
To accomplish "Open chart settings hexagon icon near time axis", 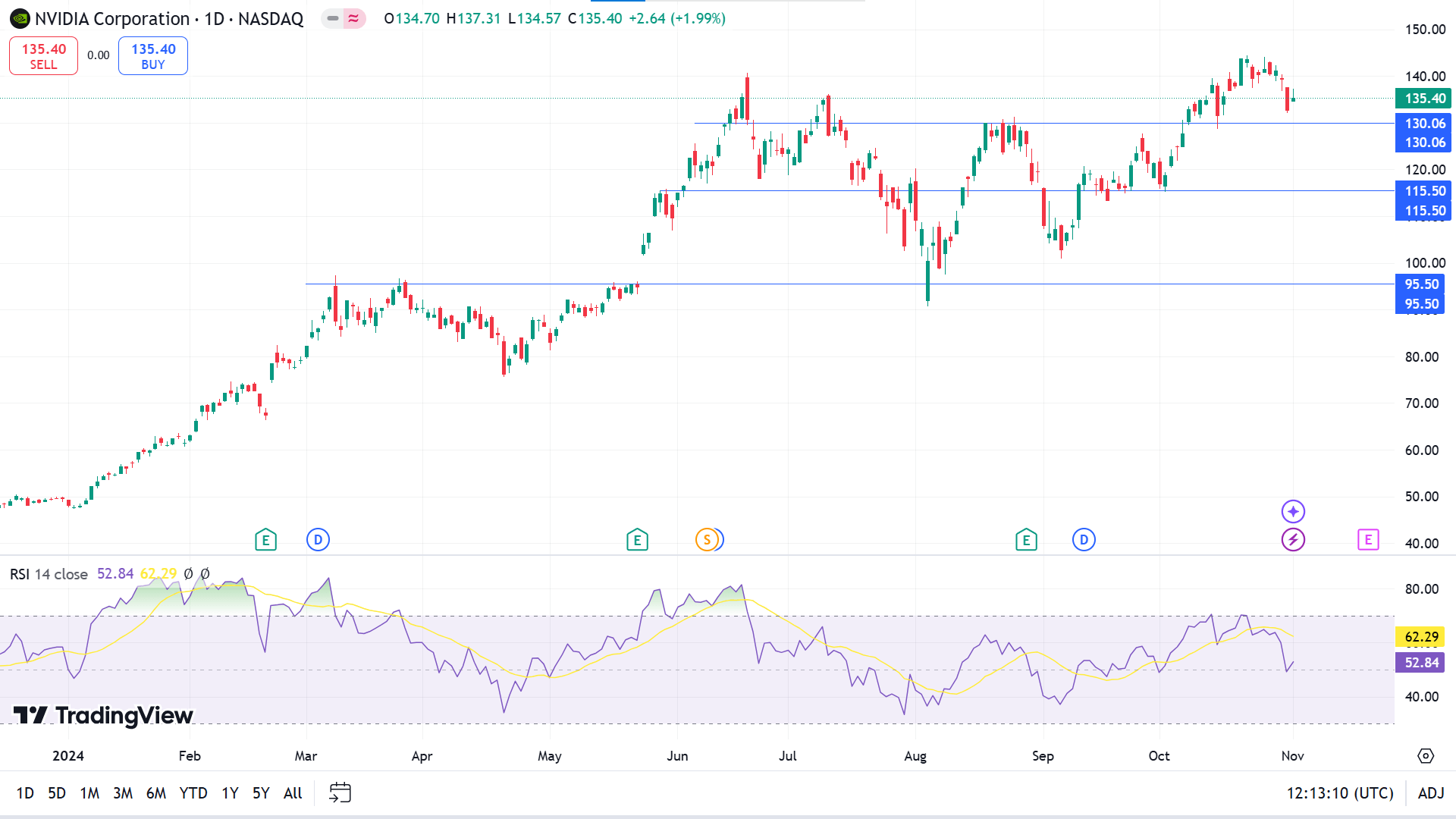I will [x=1426, y=755].
